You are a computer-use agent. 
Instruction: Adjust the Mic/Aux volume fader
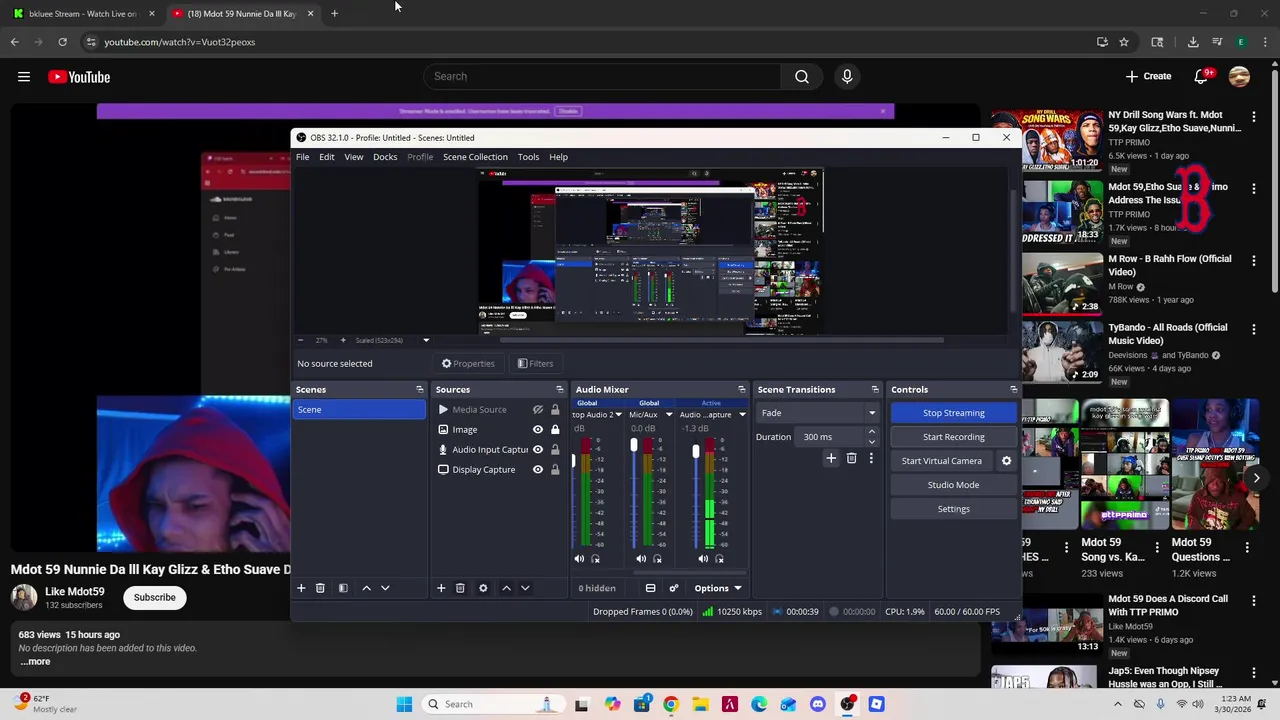pyautogui.click(x=633, y=445)
